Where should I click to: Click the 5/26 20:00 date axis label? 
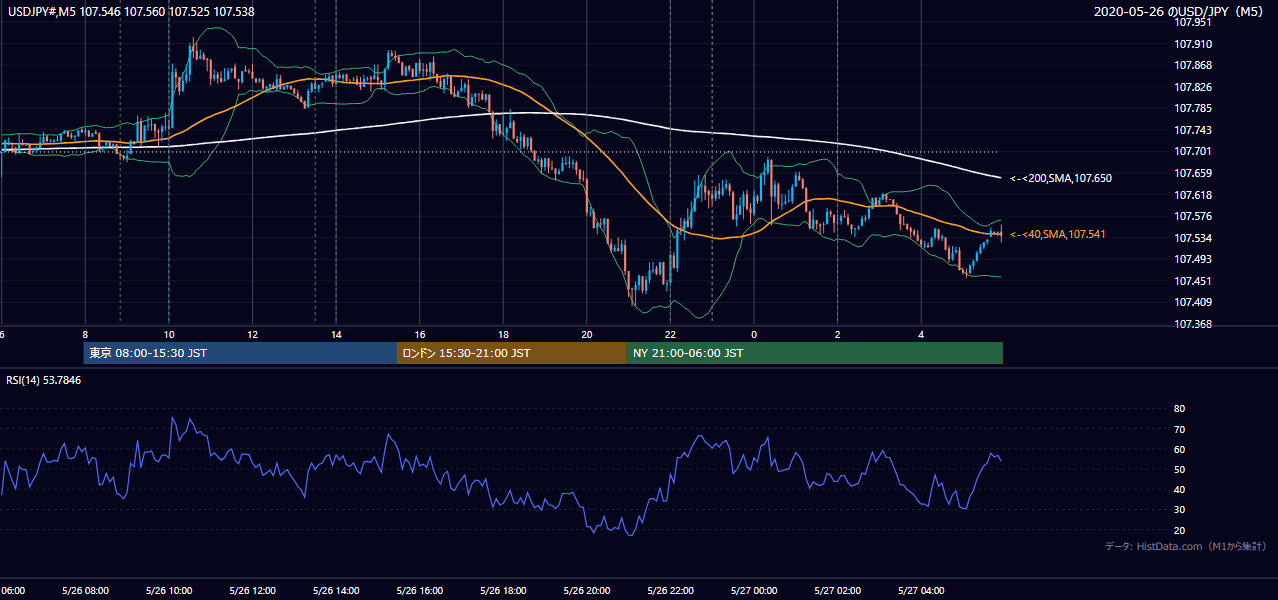click(587, 591)
